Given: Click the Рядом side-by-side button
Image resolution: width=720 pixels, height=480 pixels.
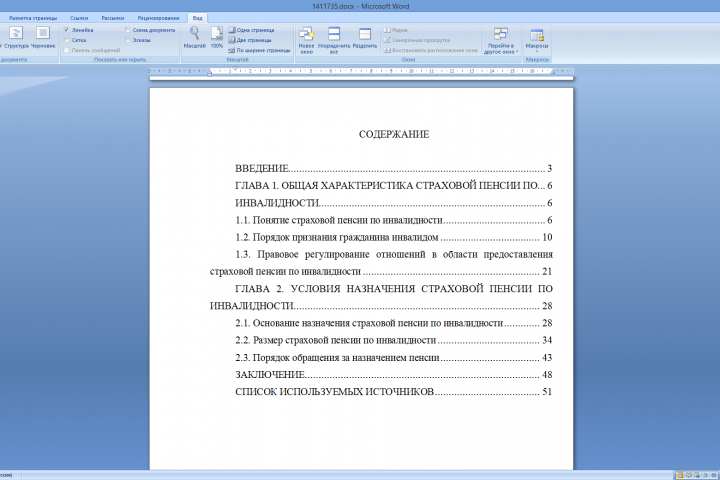Looking at the screenshot, I should pyautogui.click(x=395, y=30).
